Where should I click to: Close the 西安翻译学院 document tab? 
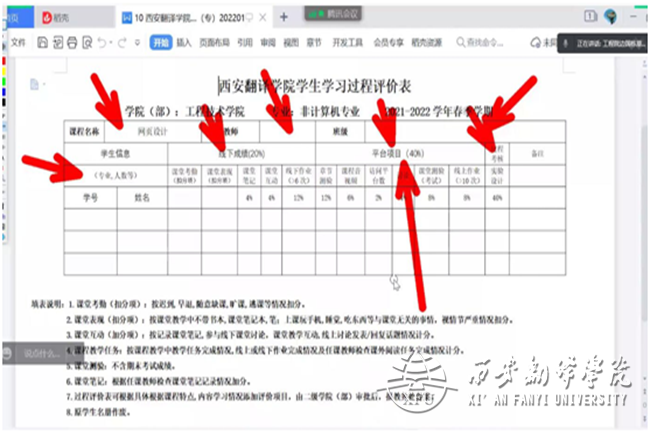click(262, 17)
